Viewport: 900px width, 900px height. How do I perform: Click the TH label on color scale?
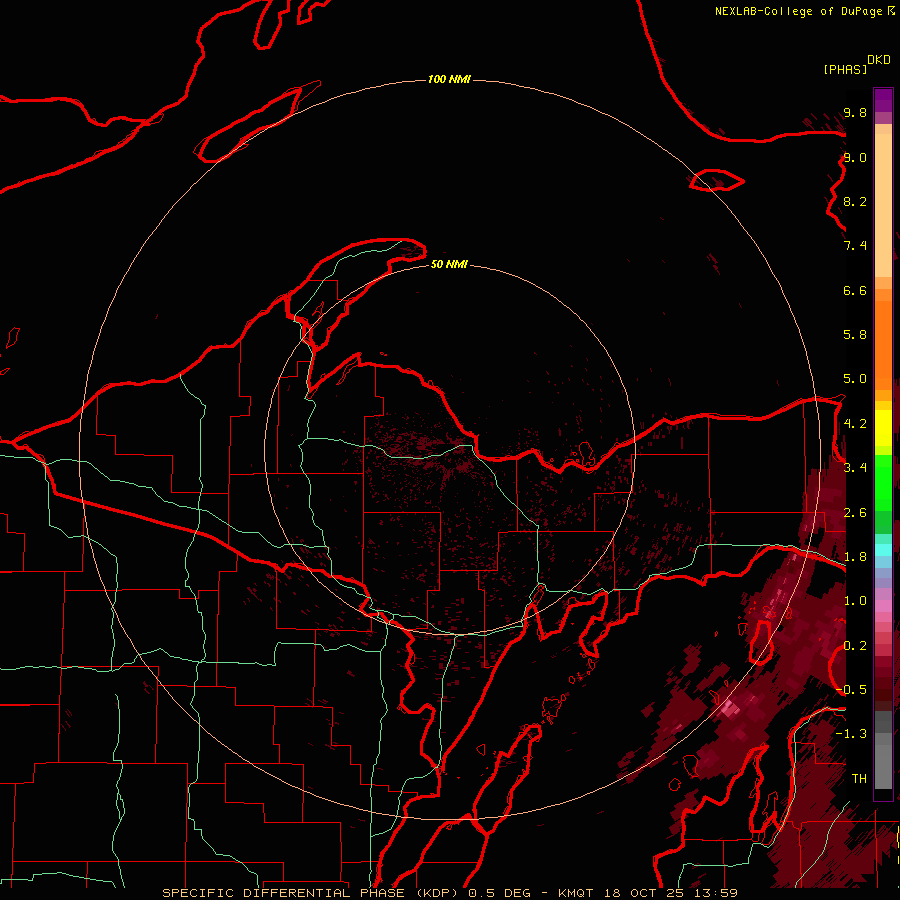(859, 779)
